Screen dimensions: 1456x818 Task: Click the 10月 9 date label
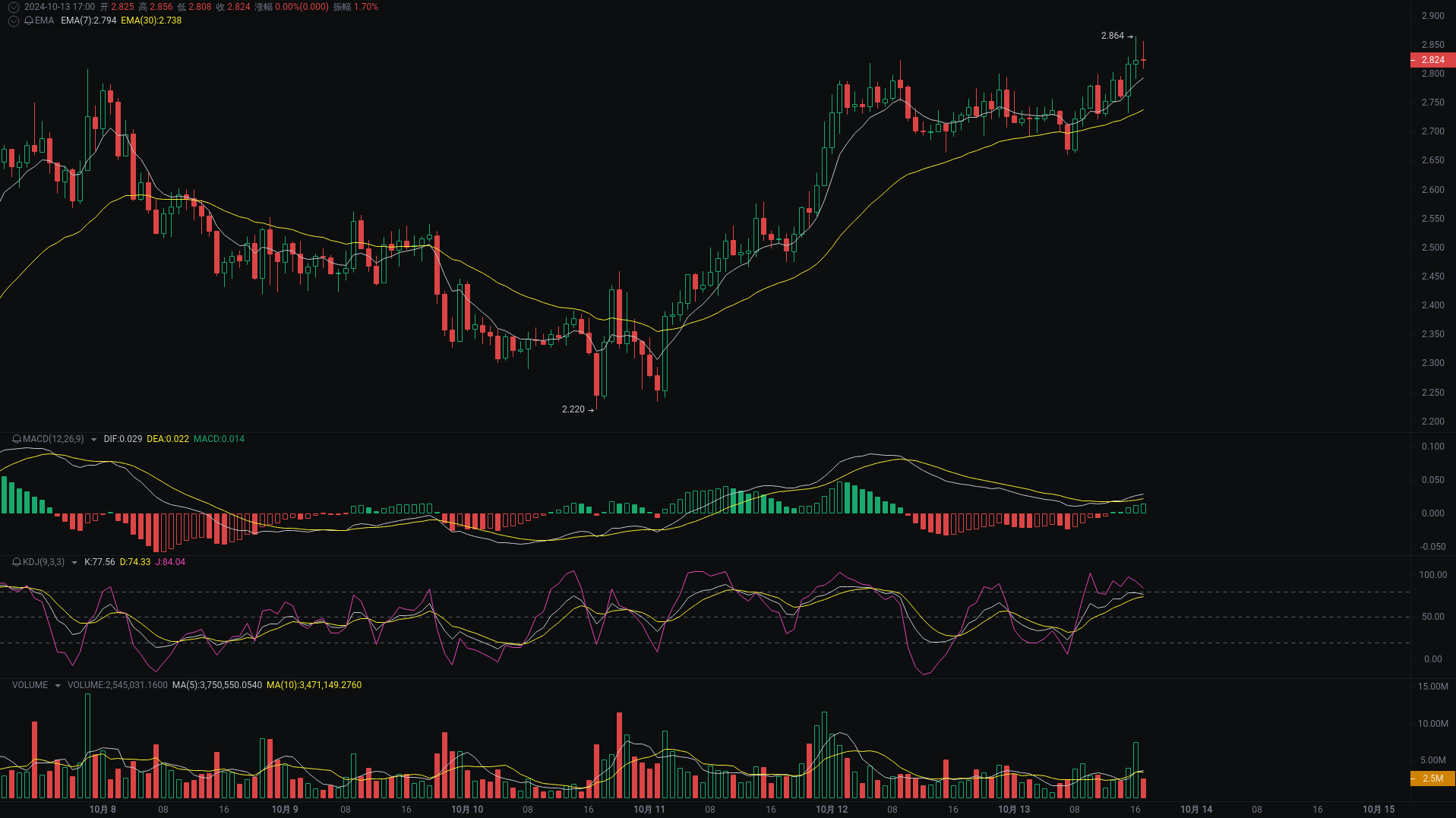pyautogui.click(x=285, y=810)
